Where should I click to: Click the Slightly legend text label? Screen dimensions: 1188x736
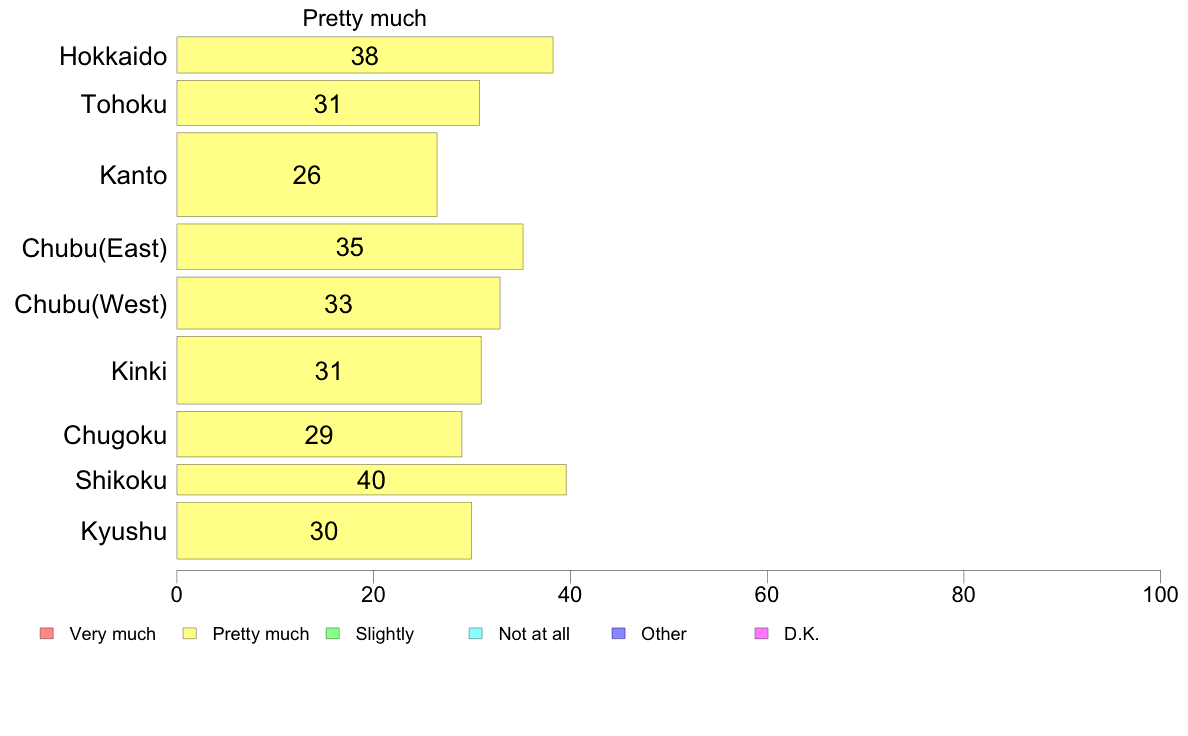[x=385, y=634]
